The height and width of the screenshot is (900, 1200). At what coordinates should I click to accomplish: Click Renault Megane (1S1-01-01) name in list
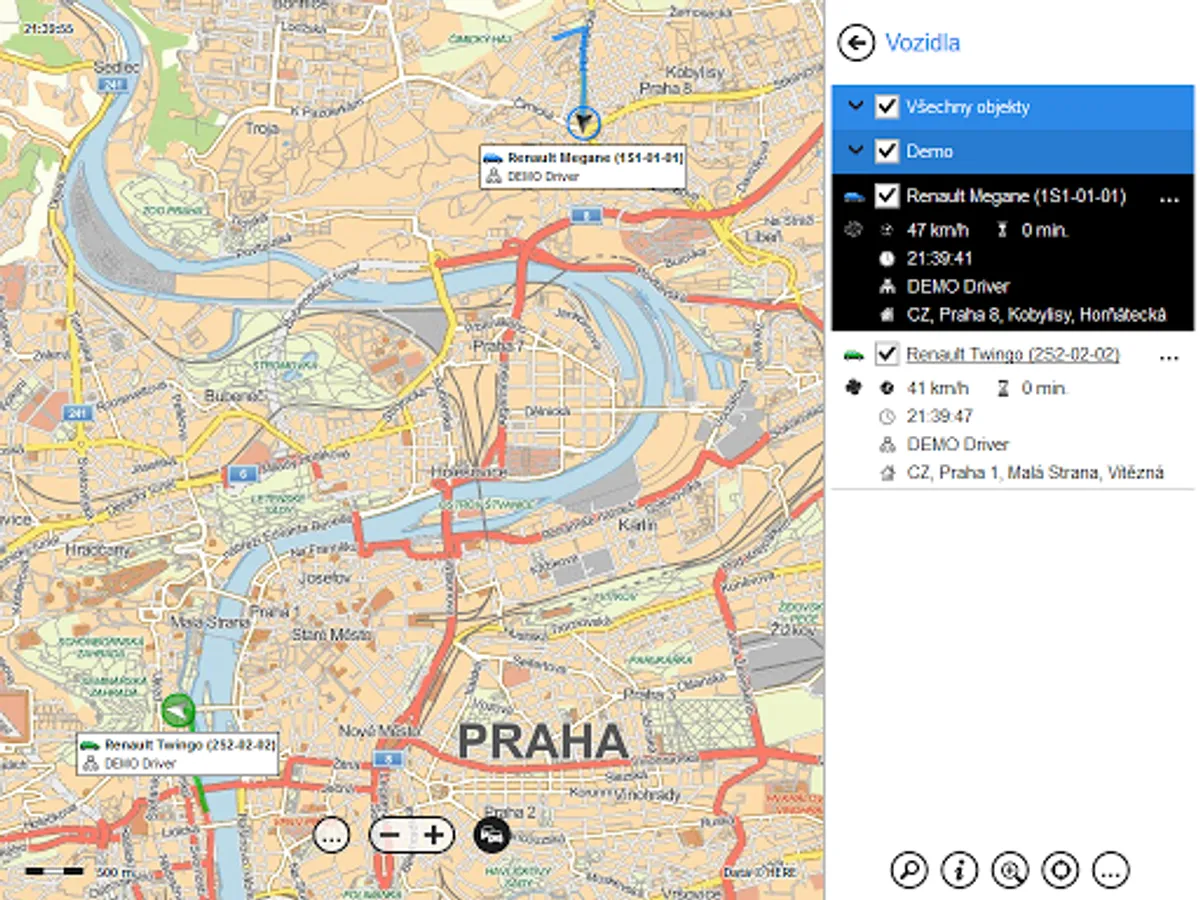click(1016, 197)
